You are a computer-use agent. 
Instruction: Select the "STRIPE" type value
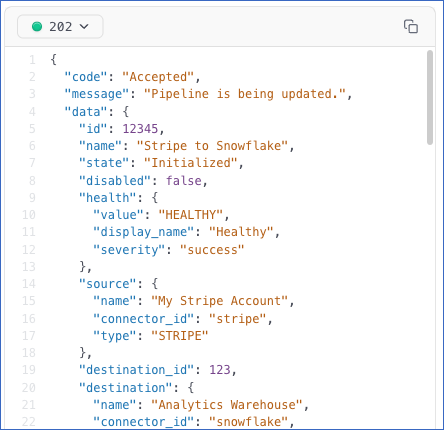tap(180, 336)
